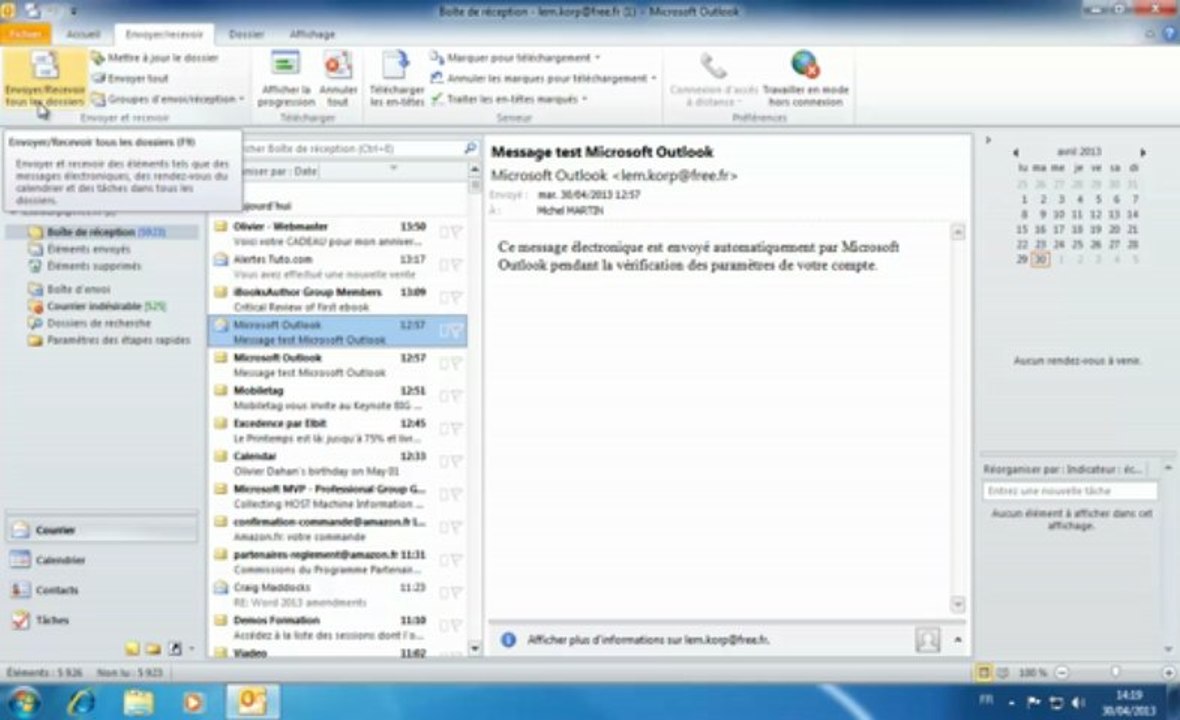The height and width of the screenshot is (720, 1180).
Task: Open Craig Maddocks email
Action: click(337, 594)
